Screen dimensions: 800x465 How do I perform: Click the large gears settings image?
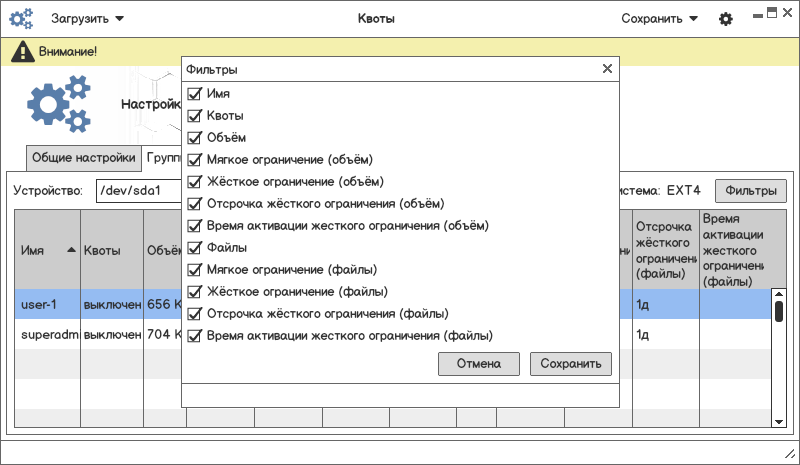[58, 104]
